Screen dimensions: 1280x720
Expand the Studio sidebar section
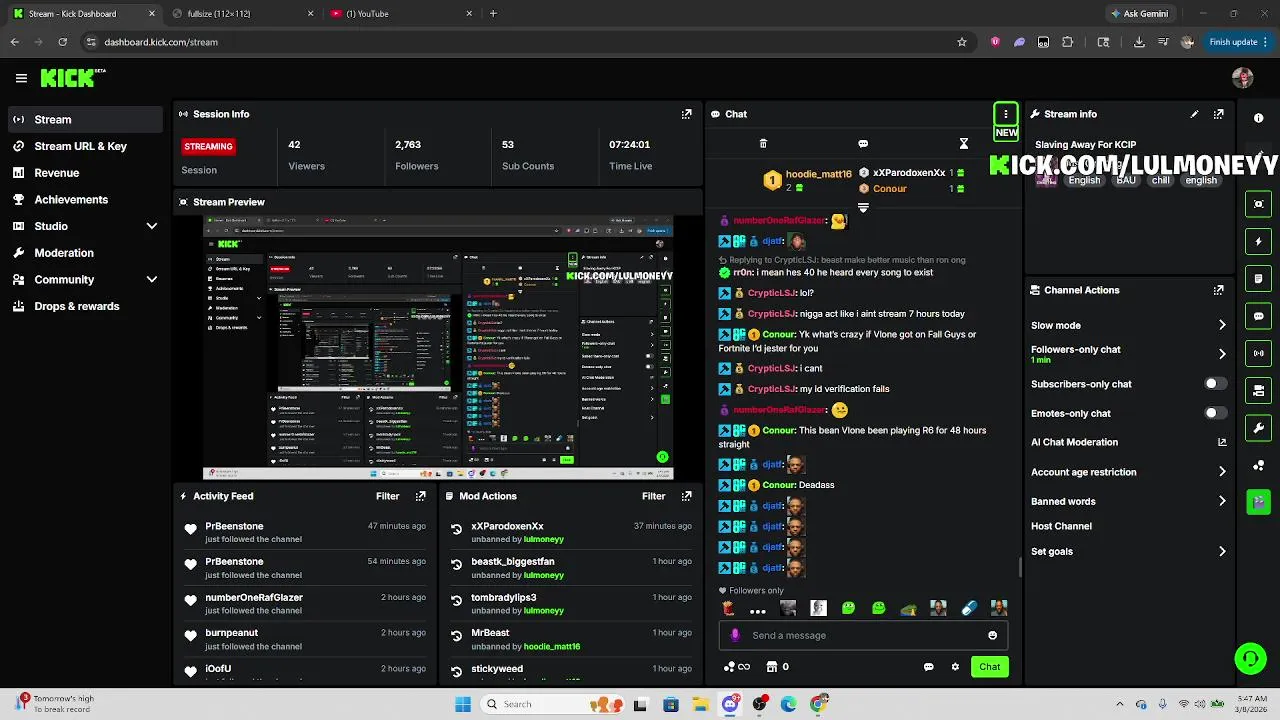pos(152,226)
